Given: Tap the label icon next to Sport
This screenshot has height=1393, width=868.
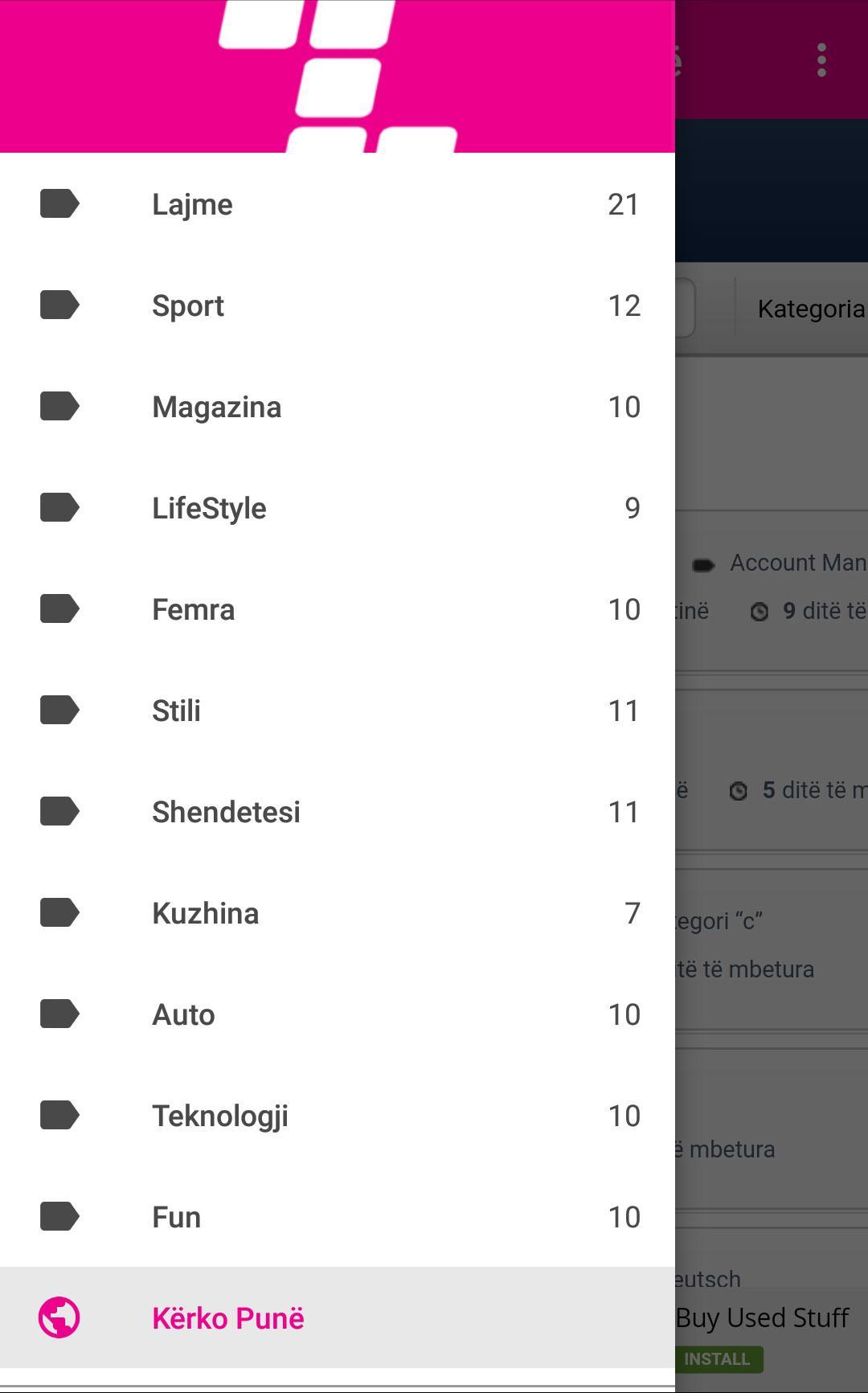Looking at the screenshot, I should point(59,305).
